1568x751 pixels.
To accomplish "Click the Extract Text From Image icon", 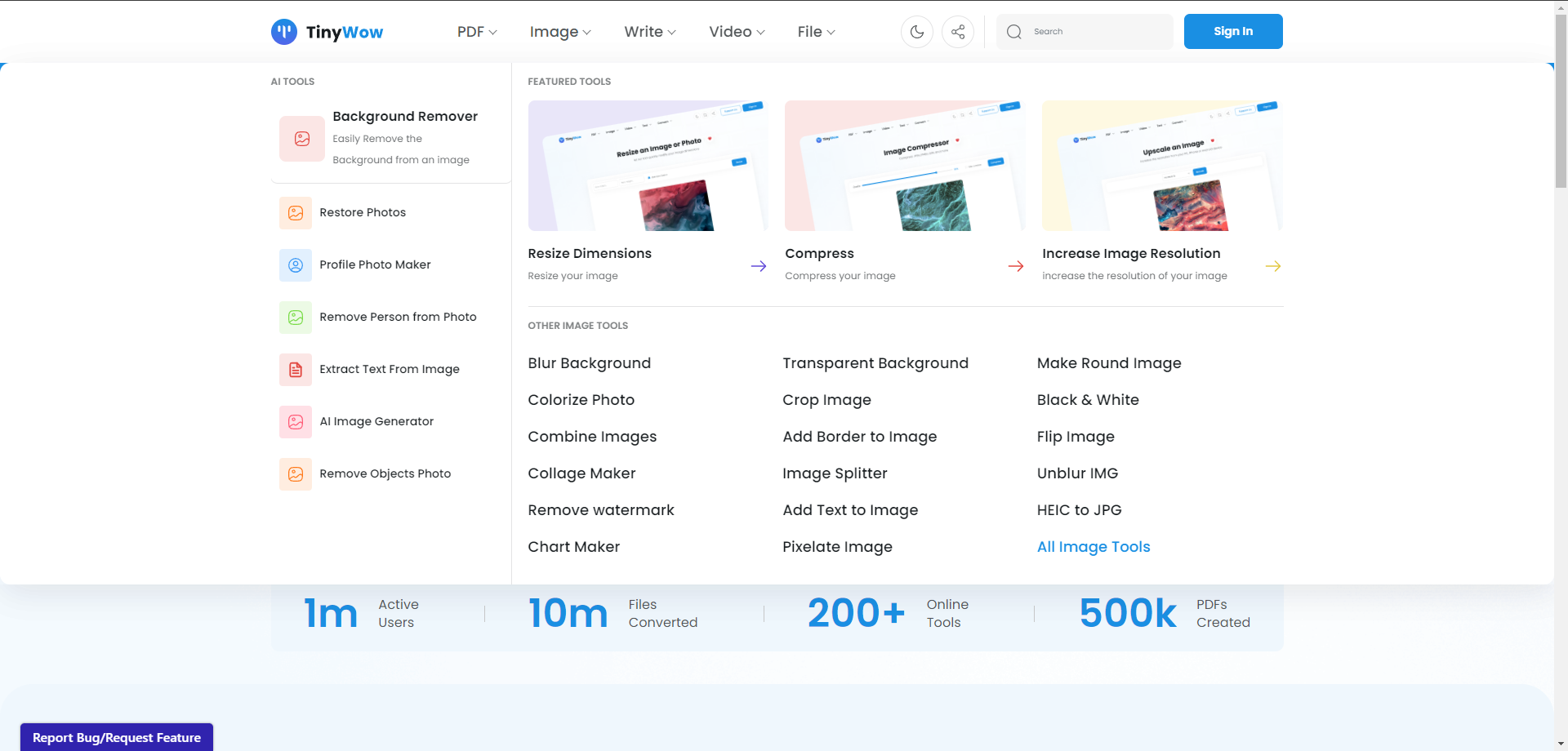I will pyautogui.click(x=296, y=370).
